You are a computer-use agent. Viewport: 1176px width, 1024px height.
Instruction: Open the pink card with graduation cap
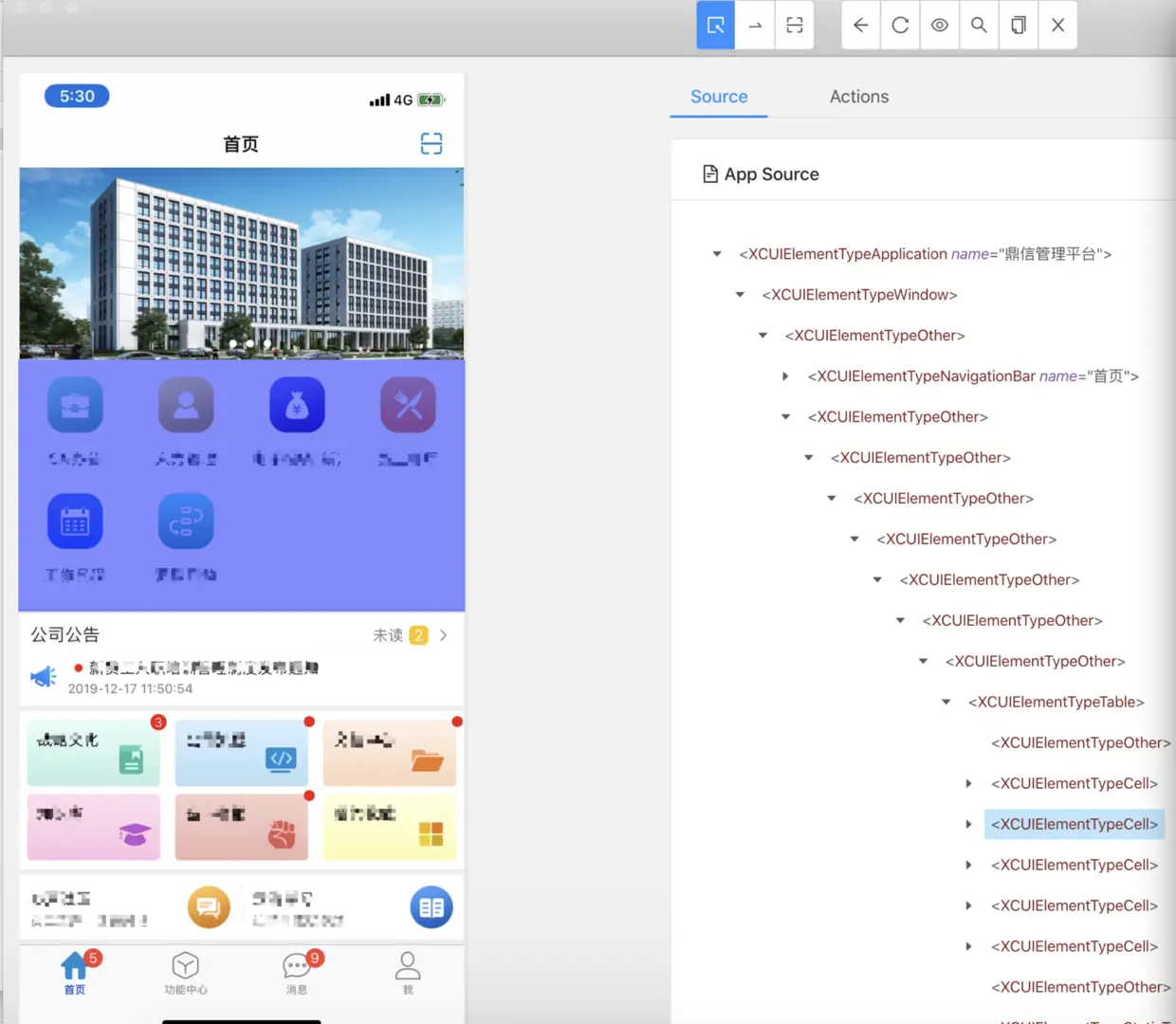[x=94, y=827]
